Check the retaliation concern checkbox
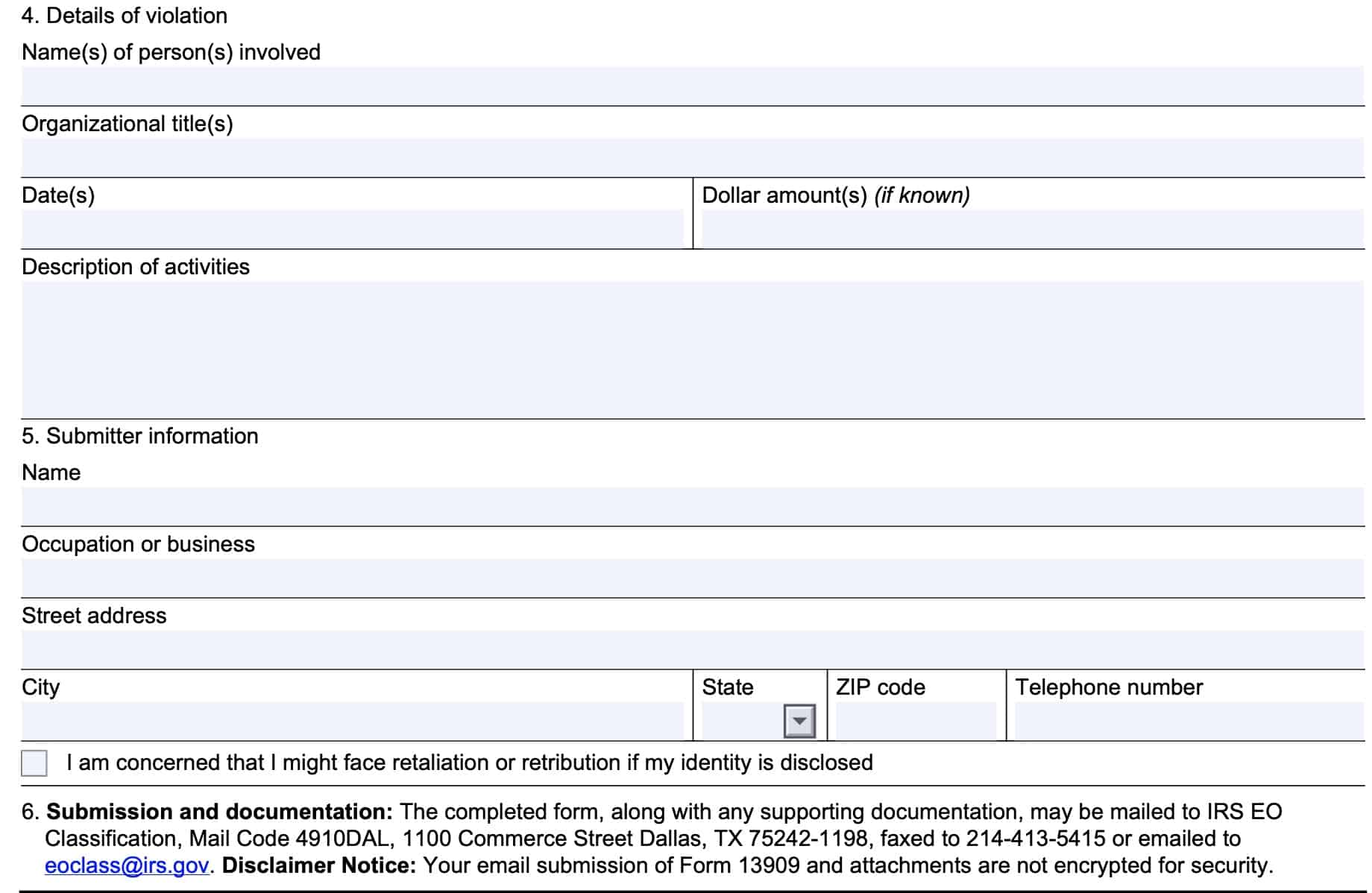Screen dimensions: 1372x893 34,763
